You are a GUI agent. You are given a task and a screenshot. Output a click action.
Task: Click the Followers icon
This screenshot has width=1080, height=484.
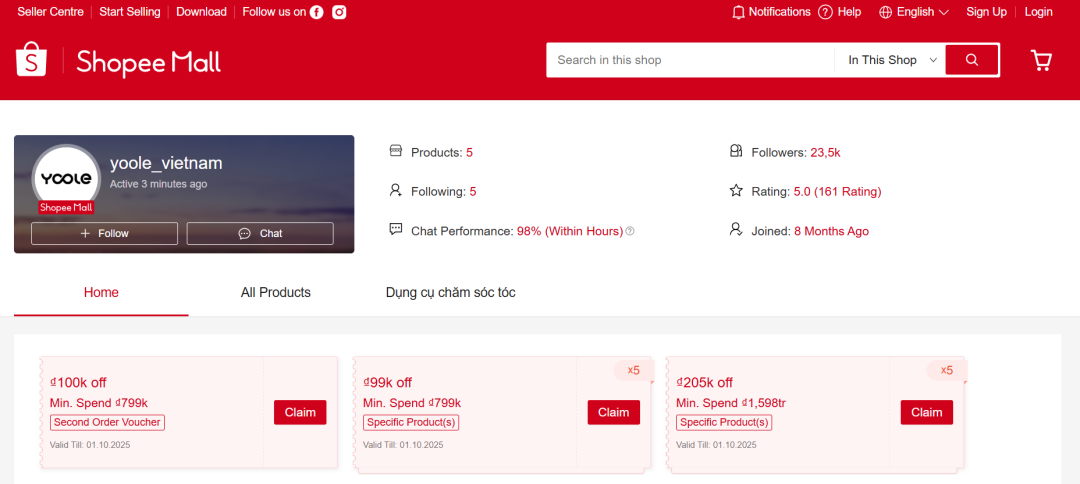click(x=736, y=151)
